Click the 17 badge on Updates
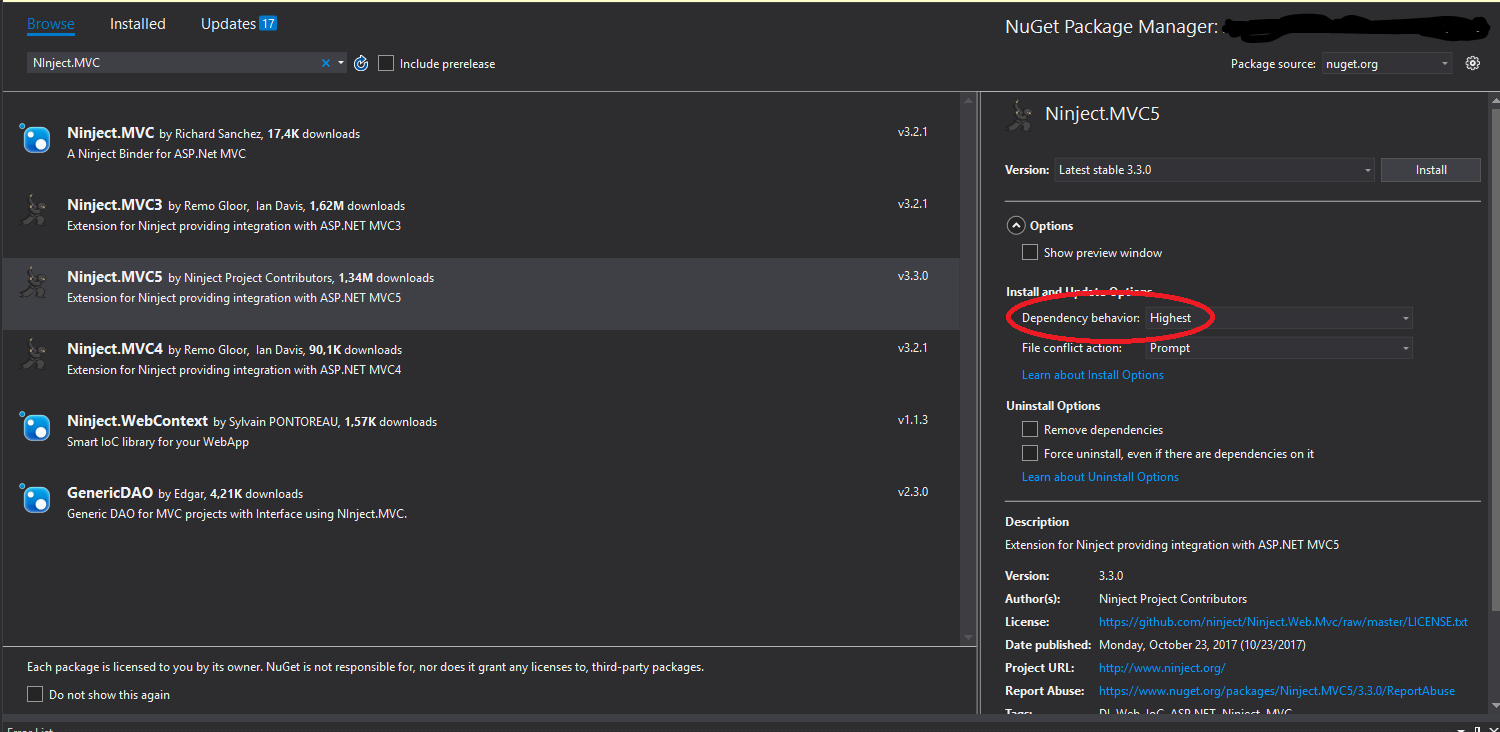The height and width of the screenshot is (732, 1500). pos(268,24)
